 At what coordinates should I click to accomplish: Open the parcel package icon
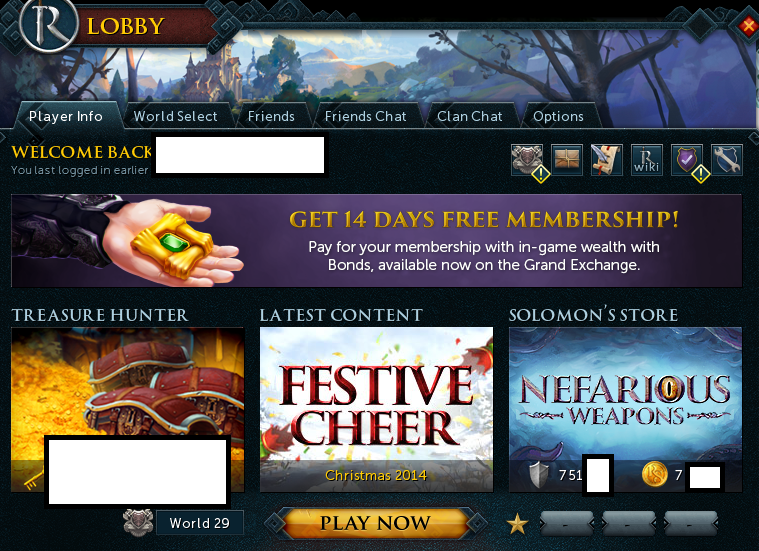pyautogui.click(x=567, y=159)
